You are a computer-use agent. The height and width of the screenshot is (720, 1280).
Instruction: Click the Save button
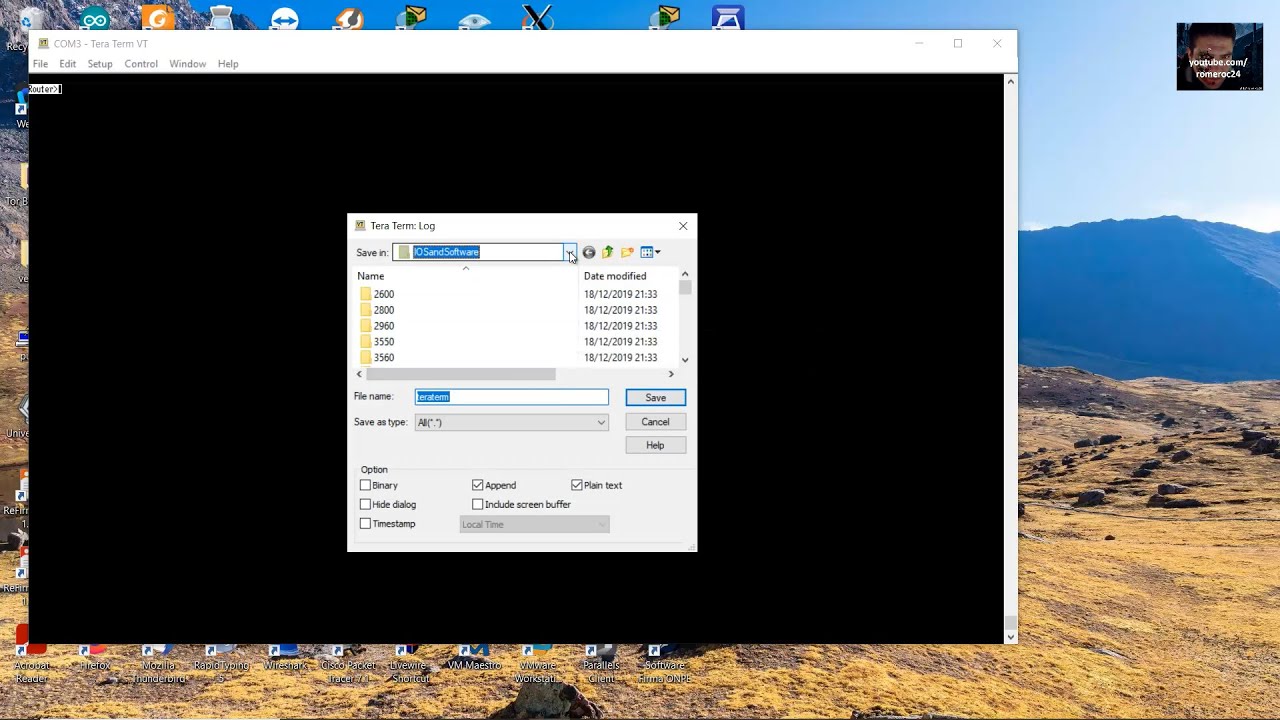pyautogui.click(x=656, y=398)
